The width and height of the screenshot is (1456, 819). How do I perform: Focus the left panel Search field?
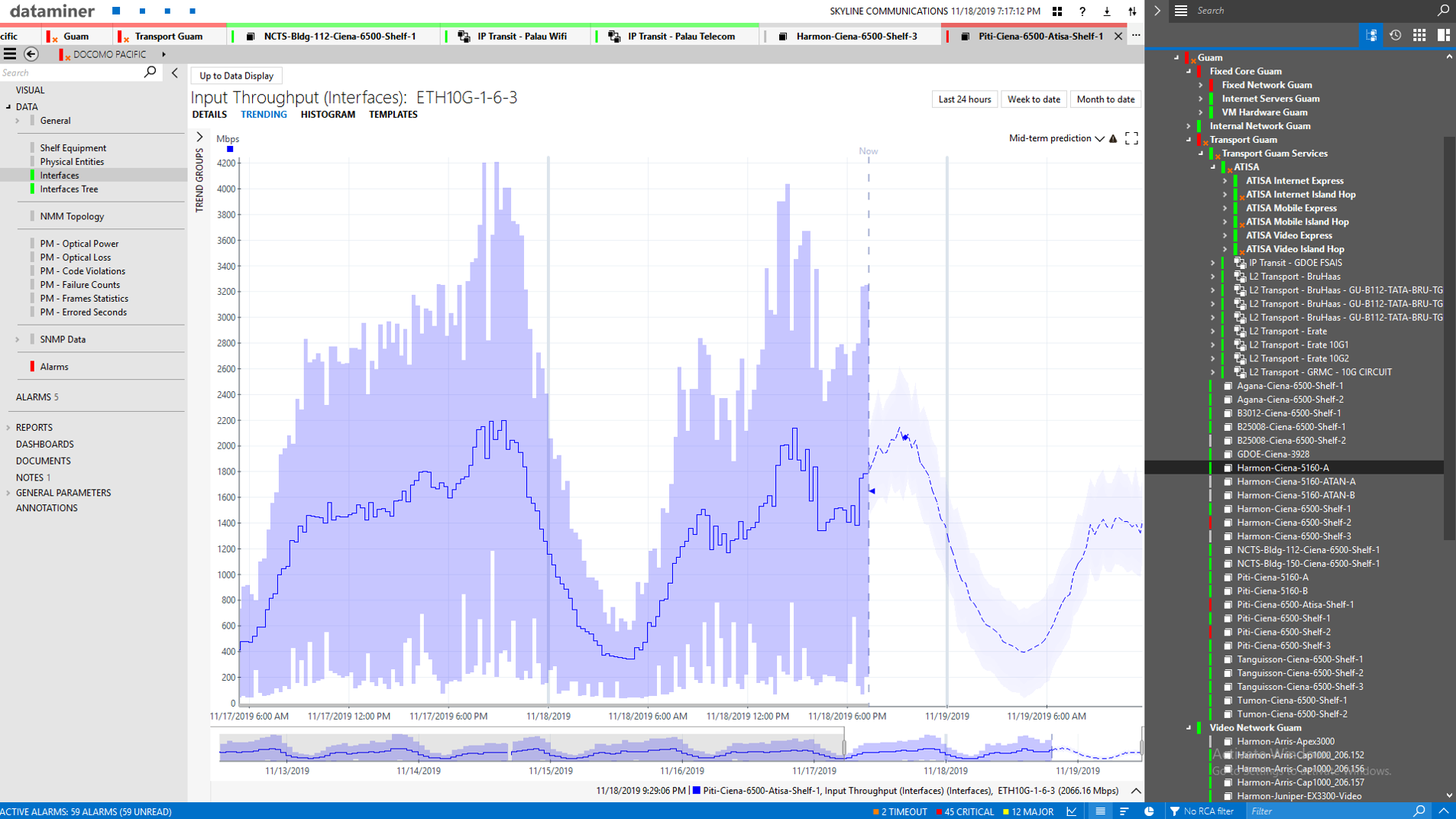71,73
